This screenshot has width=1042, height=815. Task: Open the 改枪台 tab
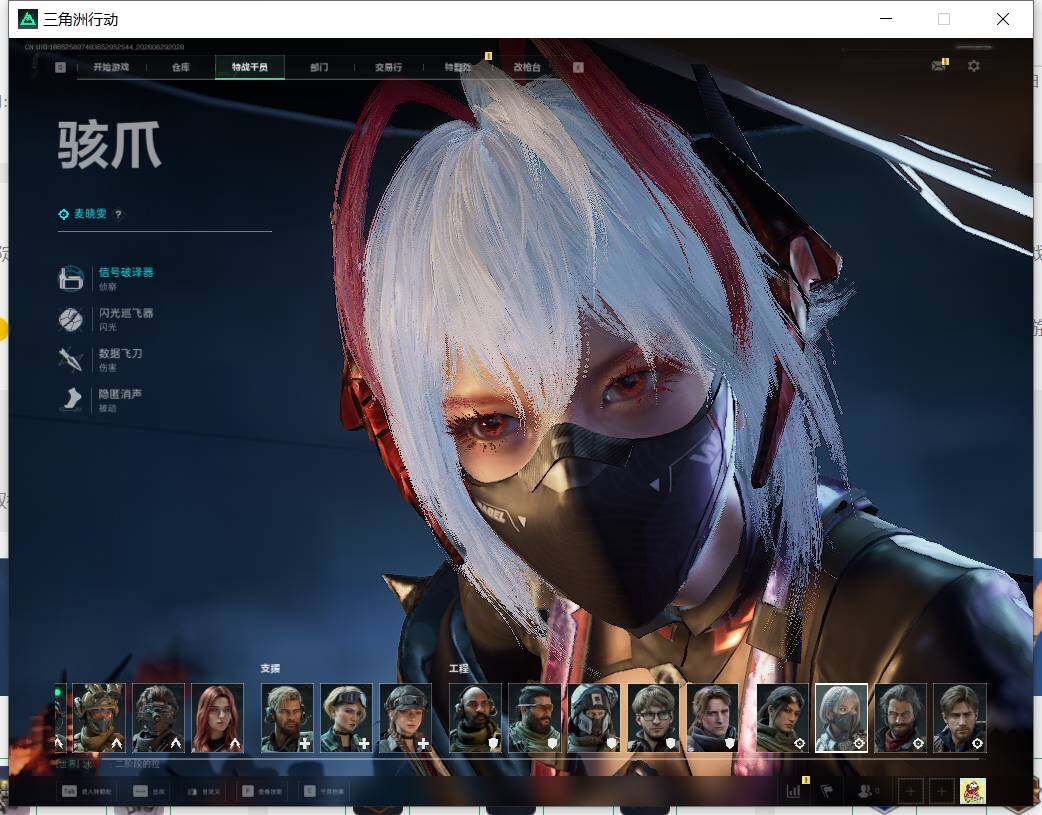coord(527,67)
